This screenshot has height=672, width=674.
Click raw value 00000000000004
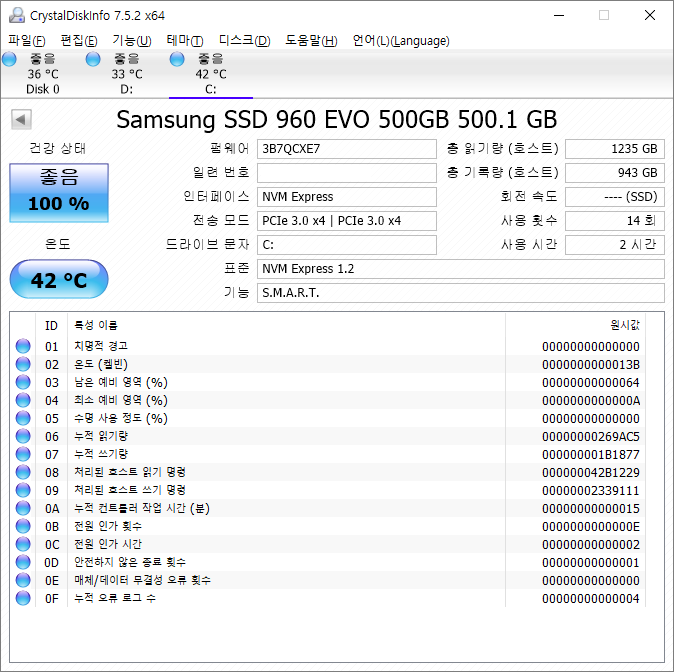591,599
